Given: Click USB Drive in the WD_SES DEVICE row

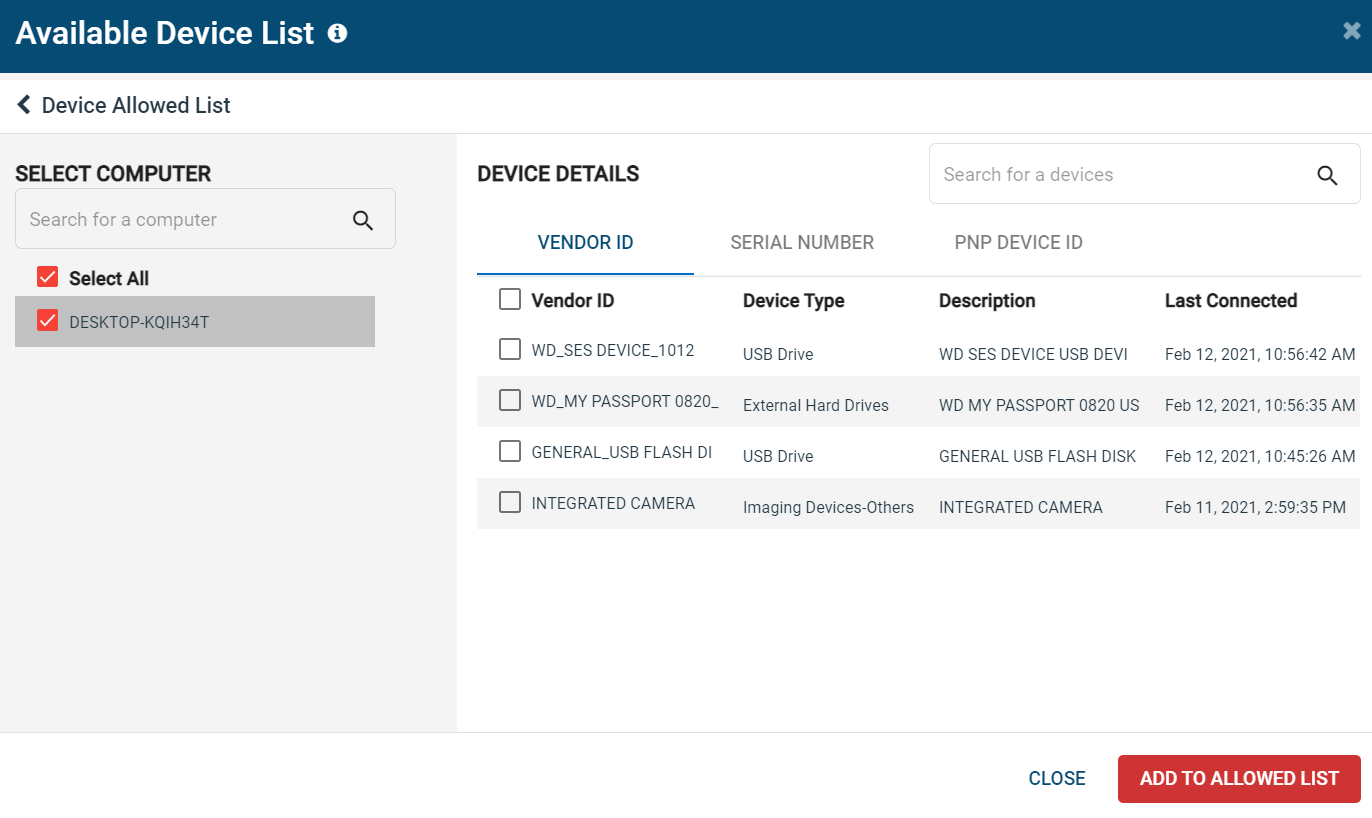Looking at the screenshot, I should pos(778,354).
